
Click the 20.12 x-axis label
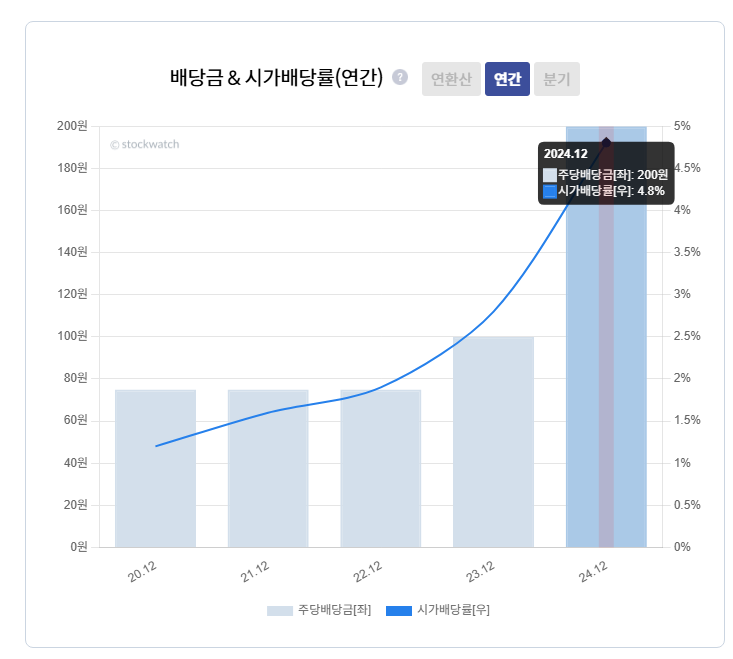click(142, 572)
